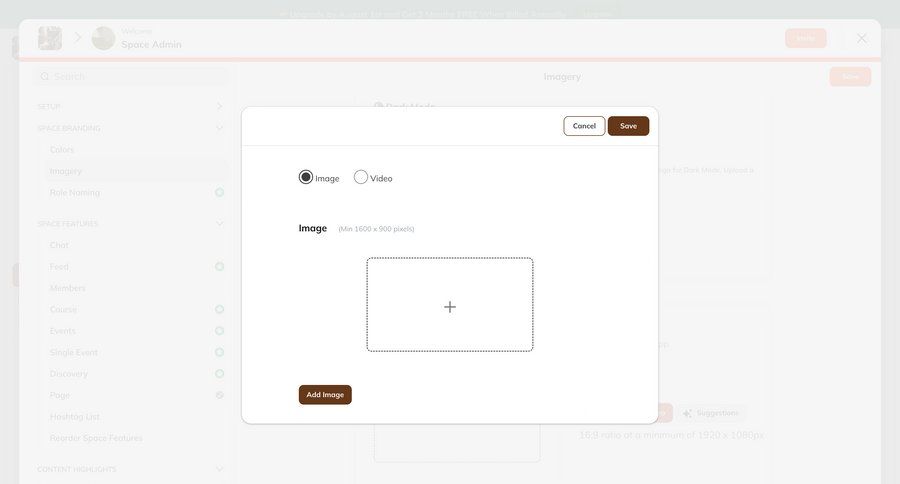Click the Save button on the Imagery page
This screenshot has width=900, height=484.
[x=850, y=76]
